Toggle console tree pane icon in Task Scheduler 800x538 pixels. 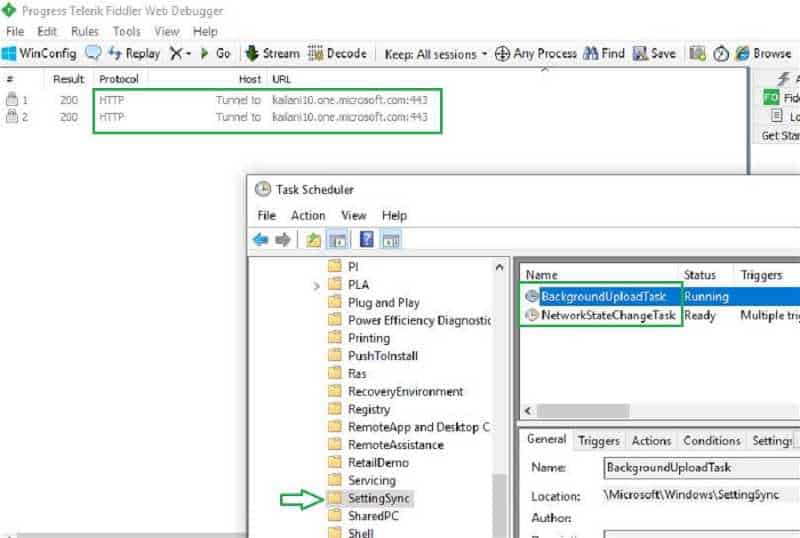pos(338,239)
